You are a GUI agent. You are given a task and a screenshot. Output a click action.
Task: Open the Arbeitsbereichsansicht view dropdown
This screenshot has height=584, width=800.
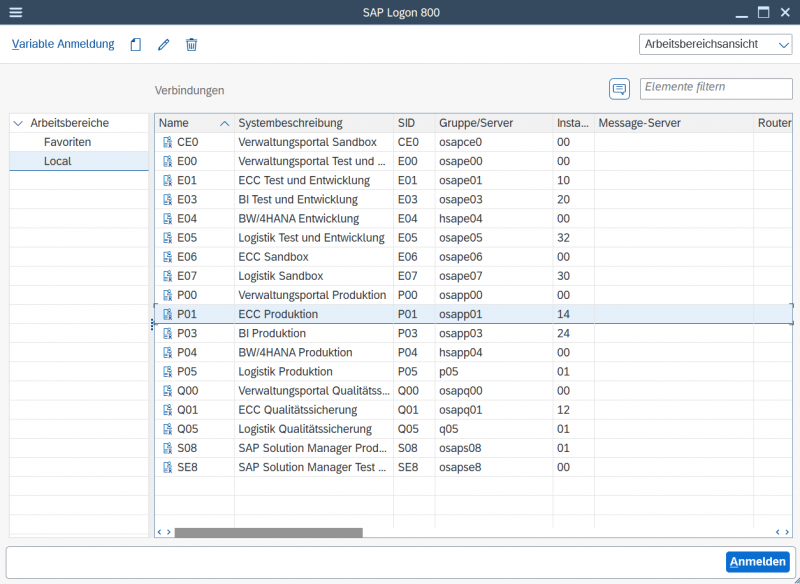click(715, 44)
